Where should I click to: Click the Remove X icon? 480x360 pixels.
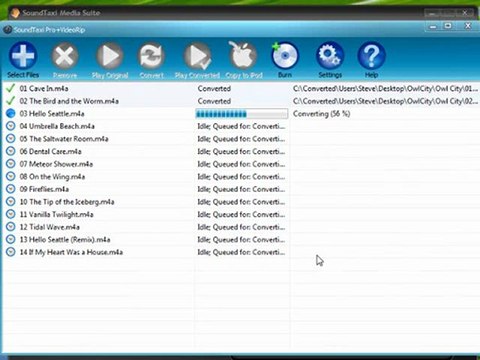pyautogui.click(x=65, y=55)
